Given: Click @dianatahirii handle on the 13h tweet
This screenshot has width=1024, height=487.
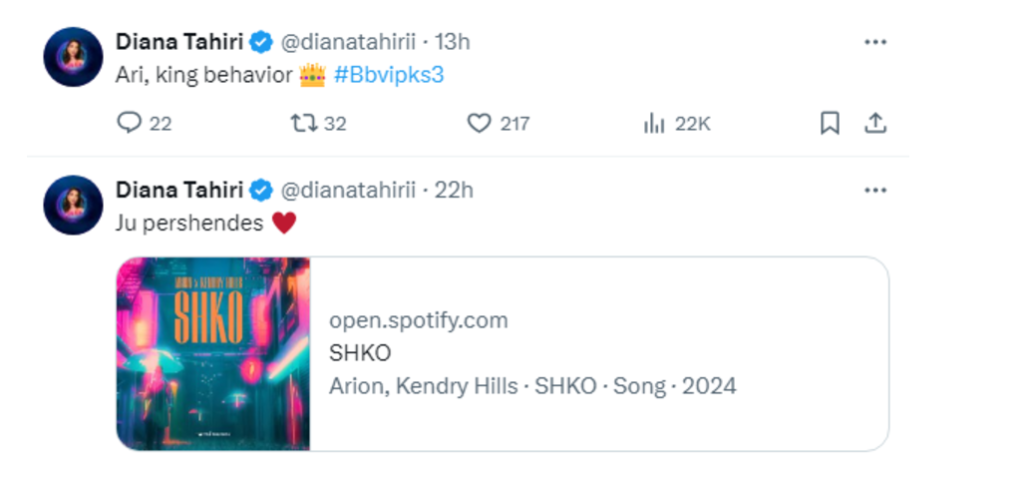Looking at the screenshot, I should click(348, 42).
